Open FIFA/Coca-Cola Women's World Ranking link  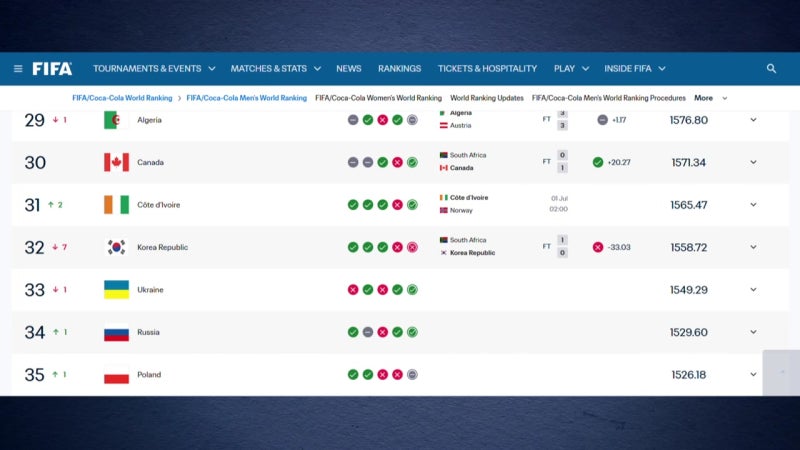378,98
